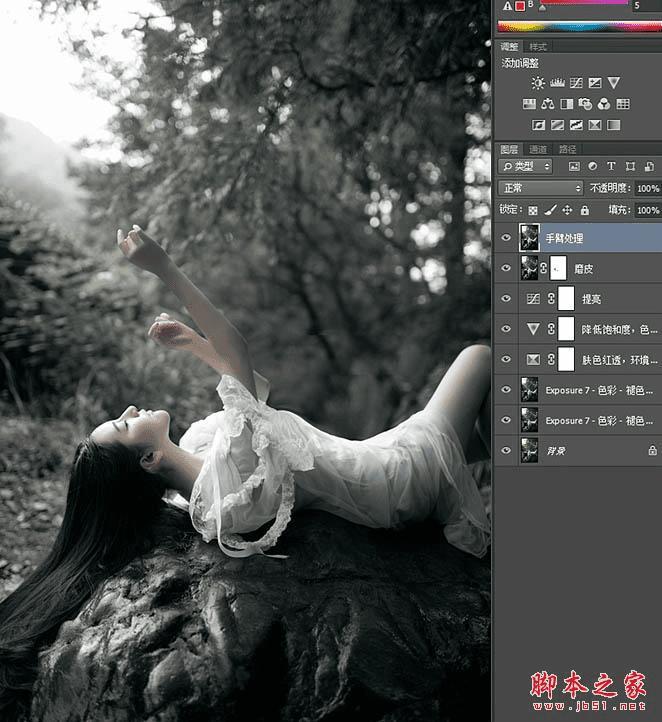Click the red color swatch
The height and width of the screenshot is (722, 662).
tap(520, 6)
